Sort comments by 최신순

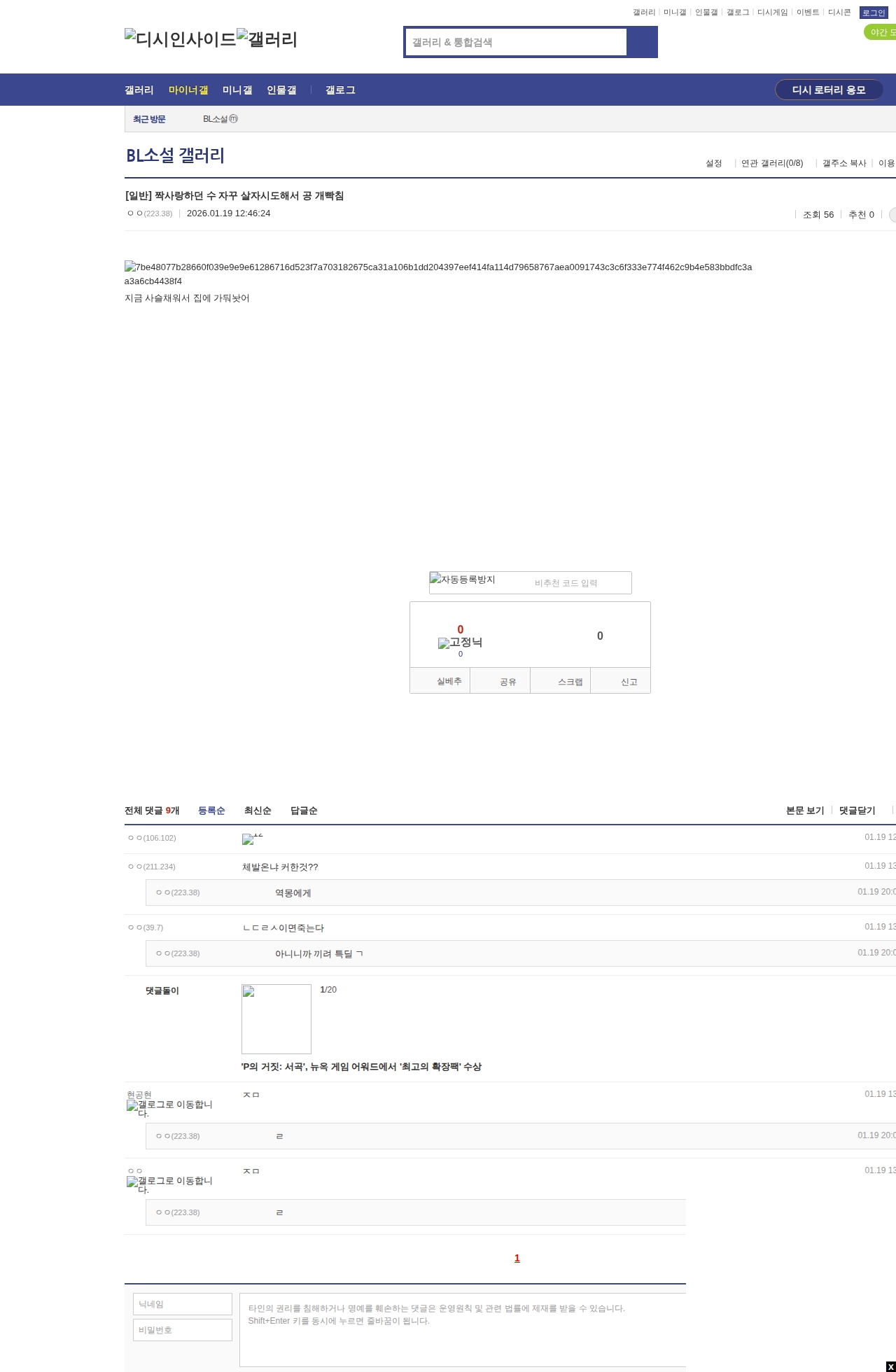(258, 811)
